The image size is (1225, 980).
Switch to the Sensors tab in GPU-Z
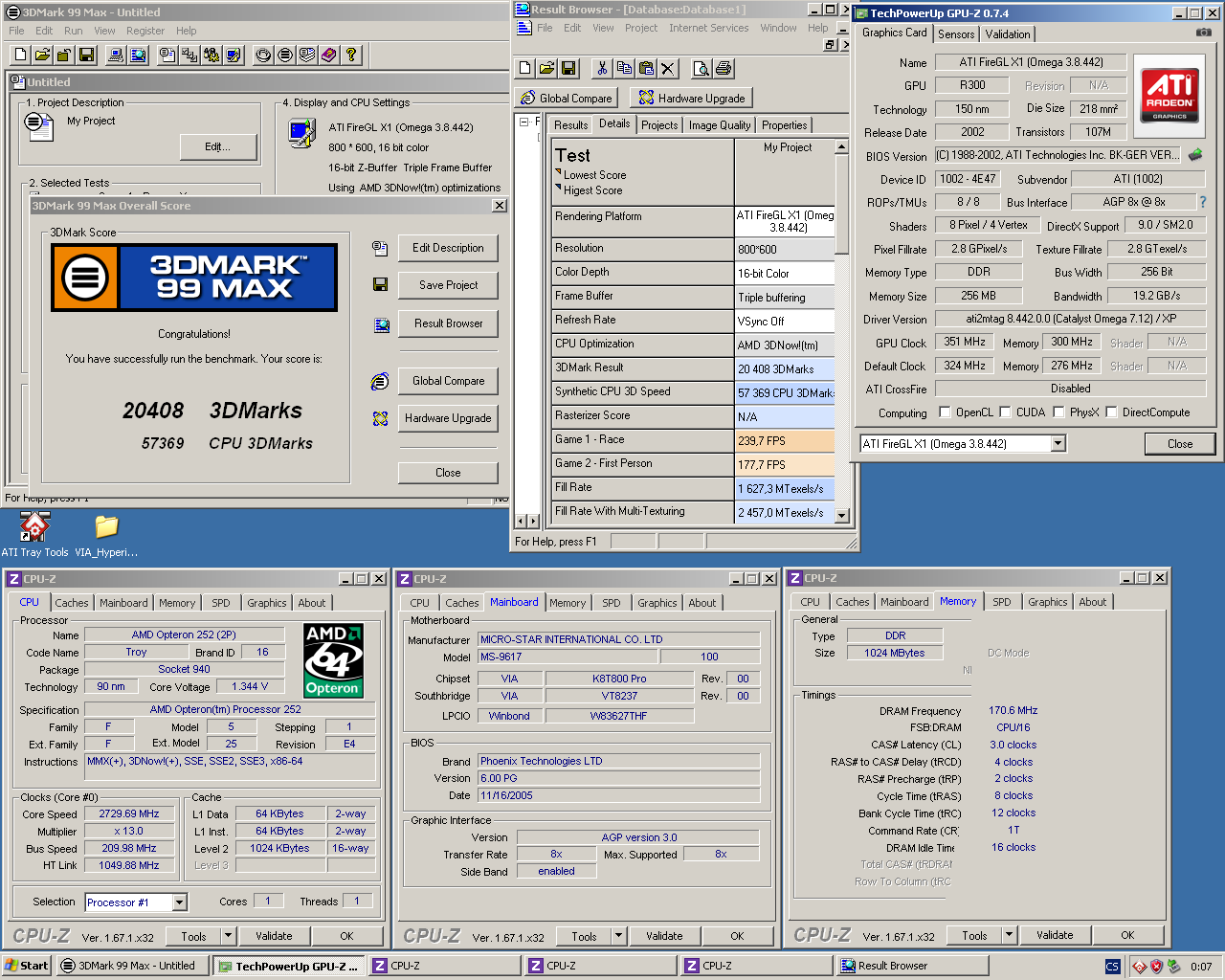click(956, 33)
